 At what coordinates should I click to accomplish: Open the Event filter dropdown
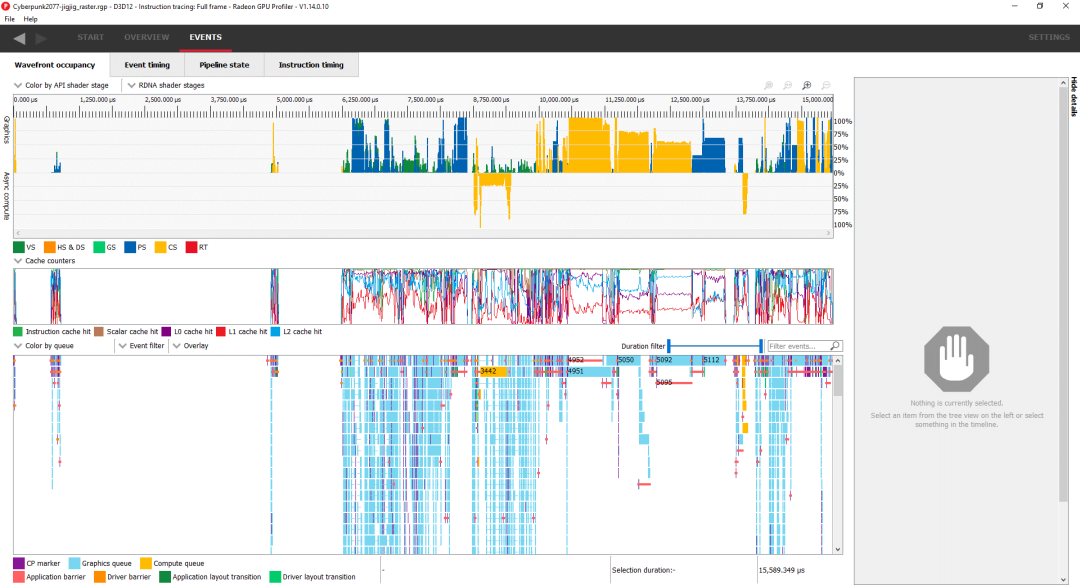point(141,346)
